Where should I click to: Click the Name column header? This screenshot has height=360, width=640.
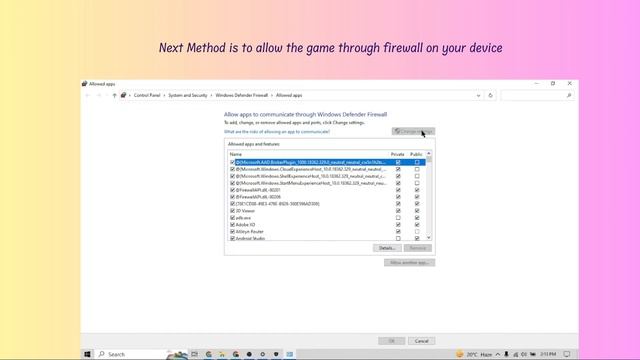(x=236, y=154)
